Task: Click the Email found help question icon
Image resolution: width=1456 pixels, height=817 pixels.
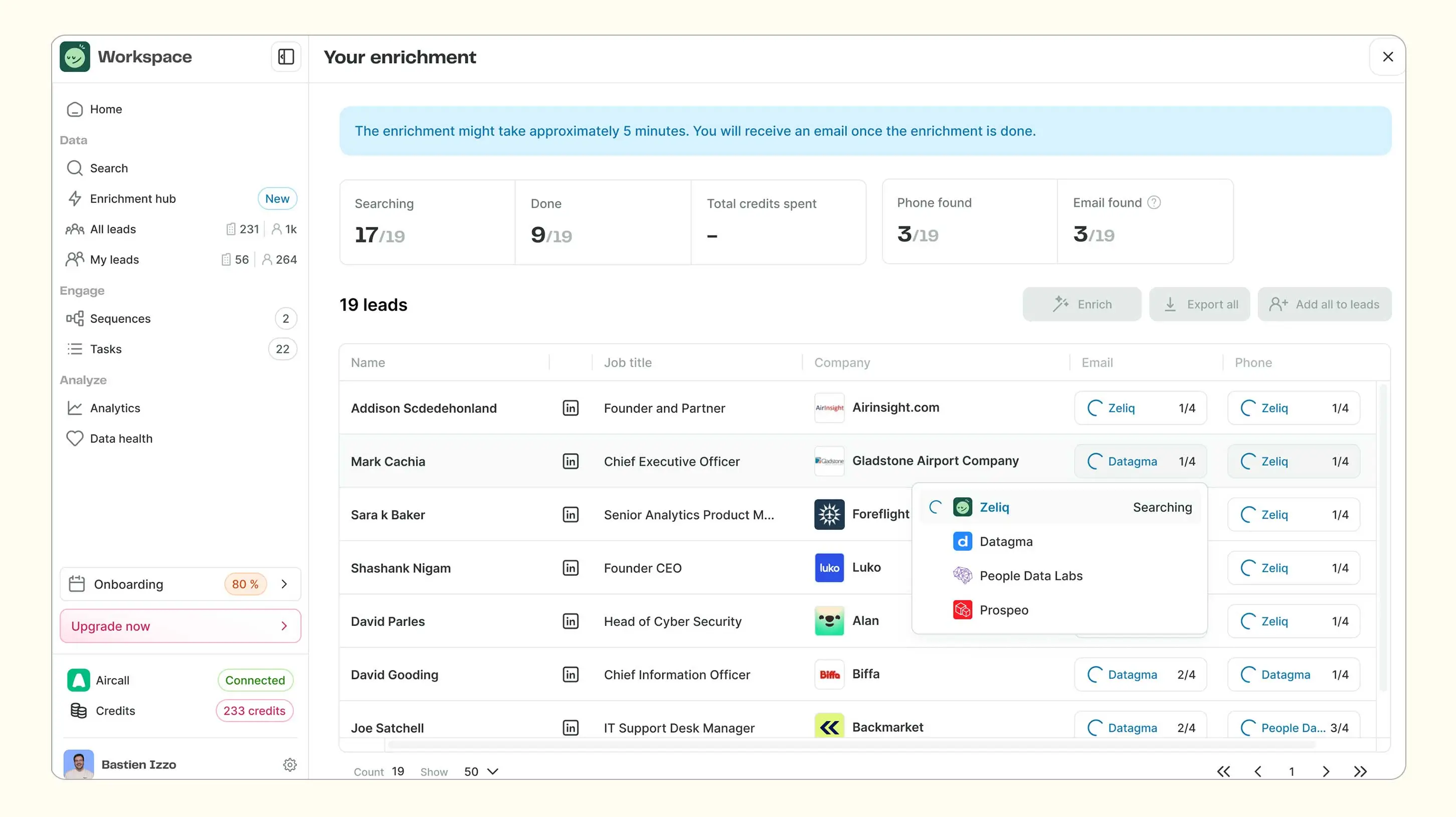Action: point(1154,203)
